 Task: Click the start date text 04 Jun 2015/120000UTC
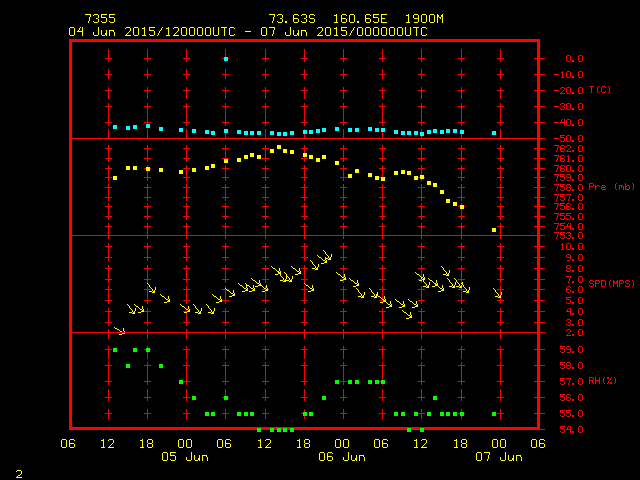point(152,32)
